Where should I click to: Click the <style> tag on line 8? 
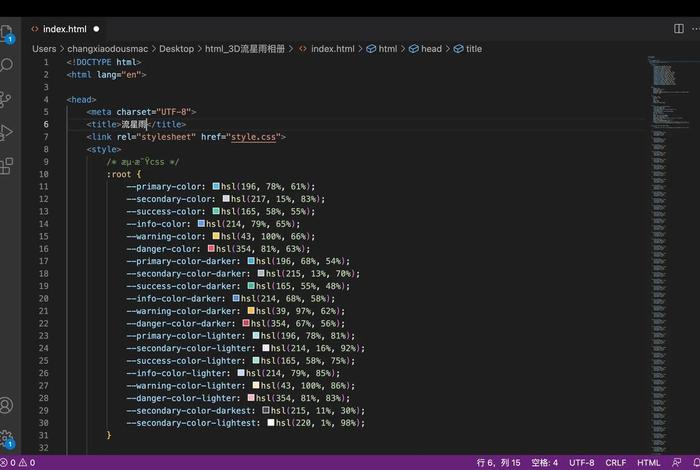tap(104, 150)
